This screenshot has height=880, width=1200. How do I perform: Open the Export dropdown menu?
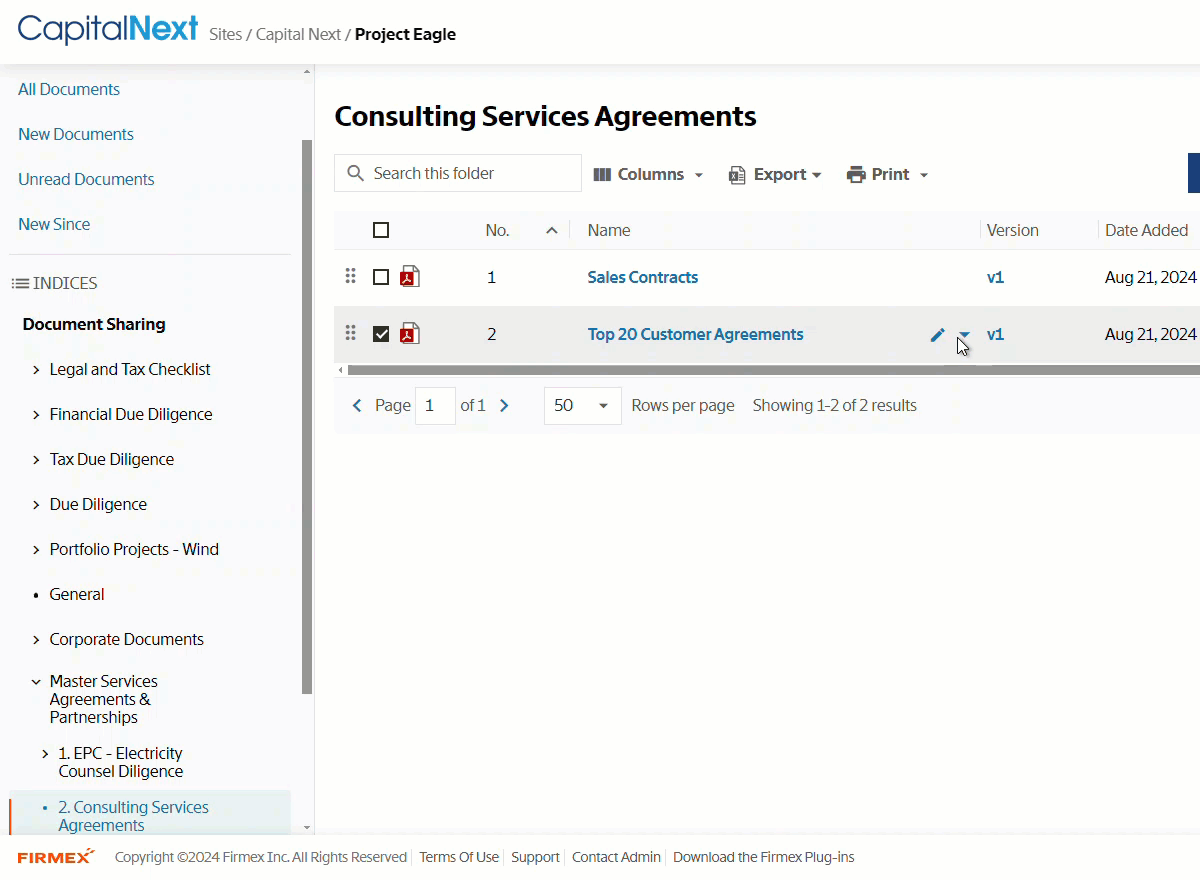coord(775,174)
